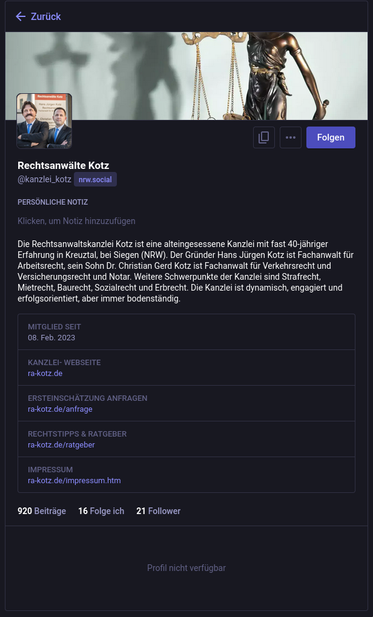The height and width of the screenshot is (617, 373).
Task: Click the nrw.social instance badge
Action: coord(95,179)
